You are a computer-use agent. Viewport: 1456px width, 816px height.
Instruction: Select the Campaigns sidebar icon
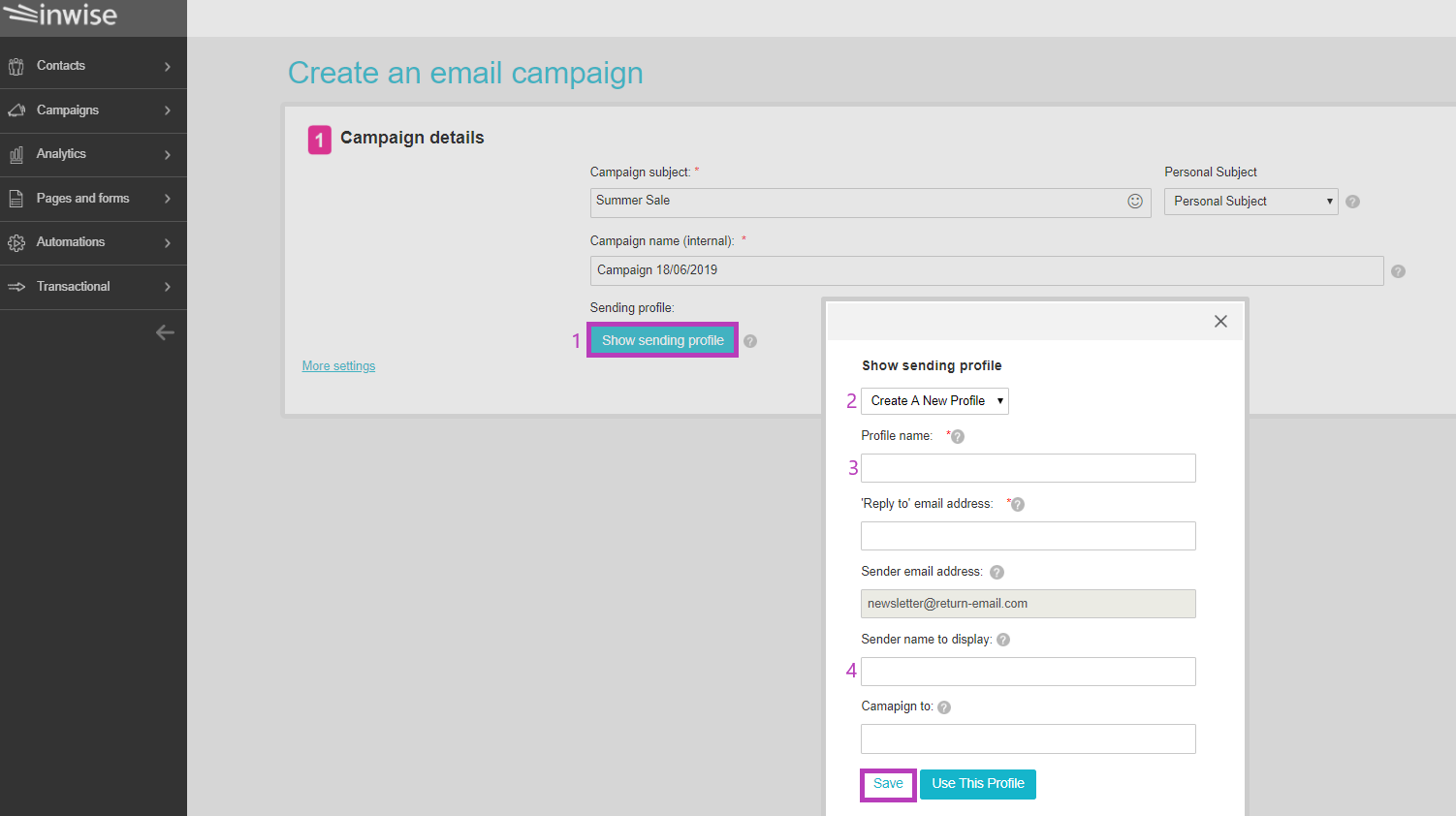(x=16, y=110)
